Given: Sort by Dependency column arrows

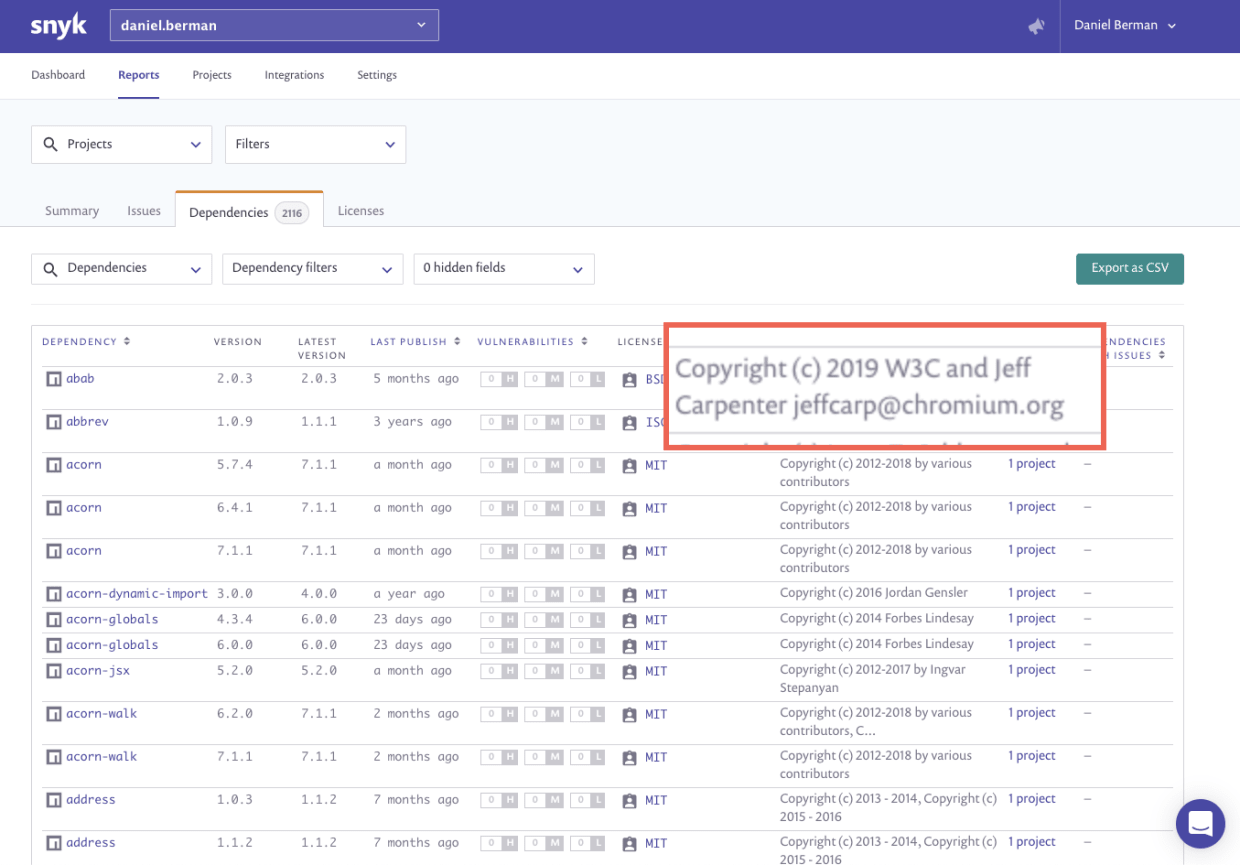Looking at the screenshot, I should (x=127, y=342).
